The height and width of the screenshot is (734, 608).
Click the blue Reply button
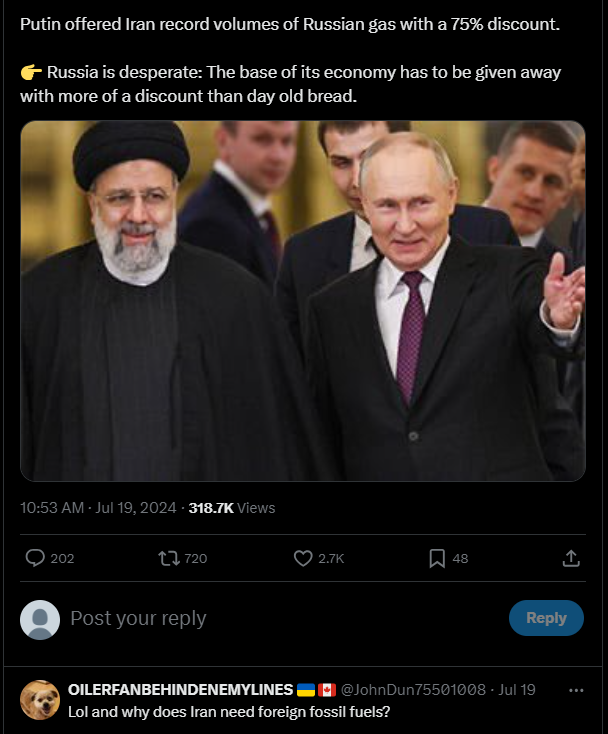point(545,618)
